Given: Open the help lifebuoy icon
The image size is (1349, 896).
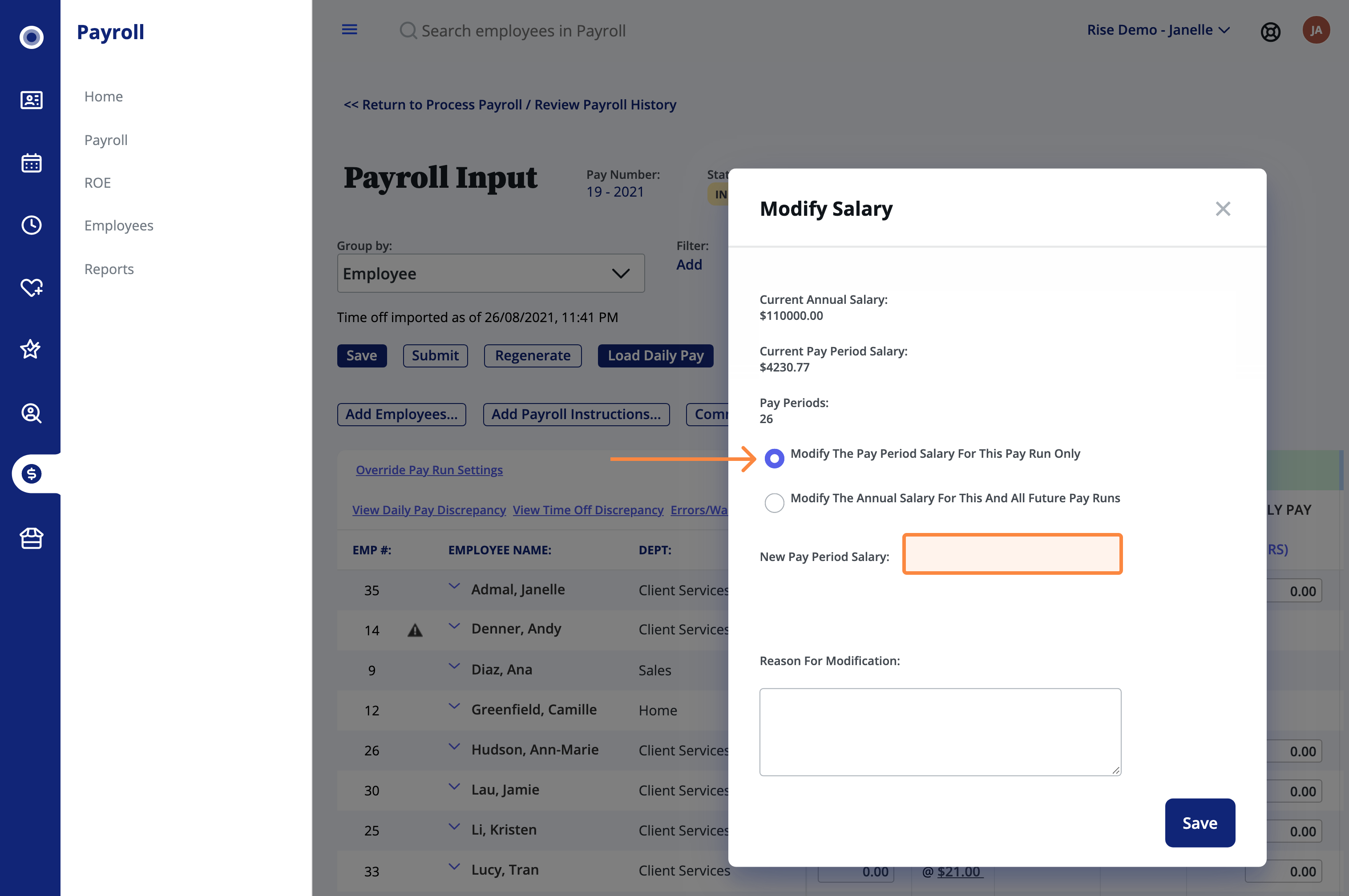Looking at the screenshot, I should 1270,32.
